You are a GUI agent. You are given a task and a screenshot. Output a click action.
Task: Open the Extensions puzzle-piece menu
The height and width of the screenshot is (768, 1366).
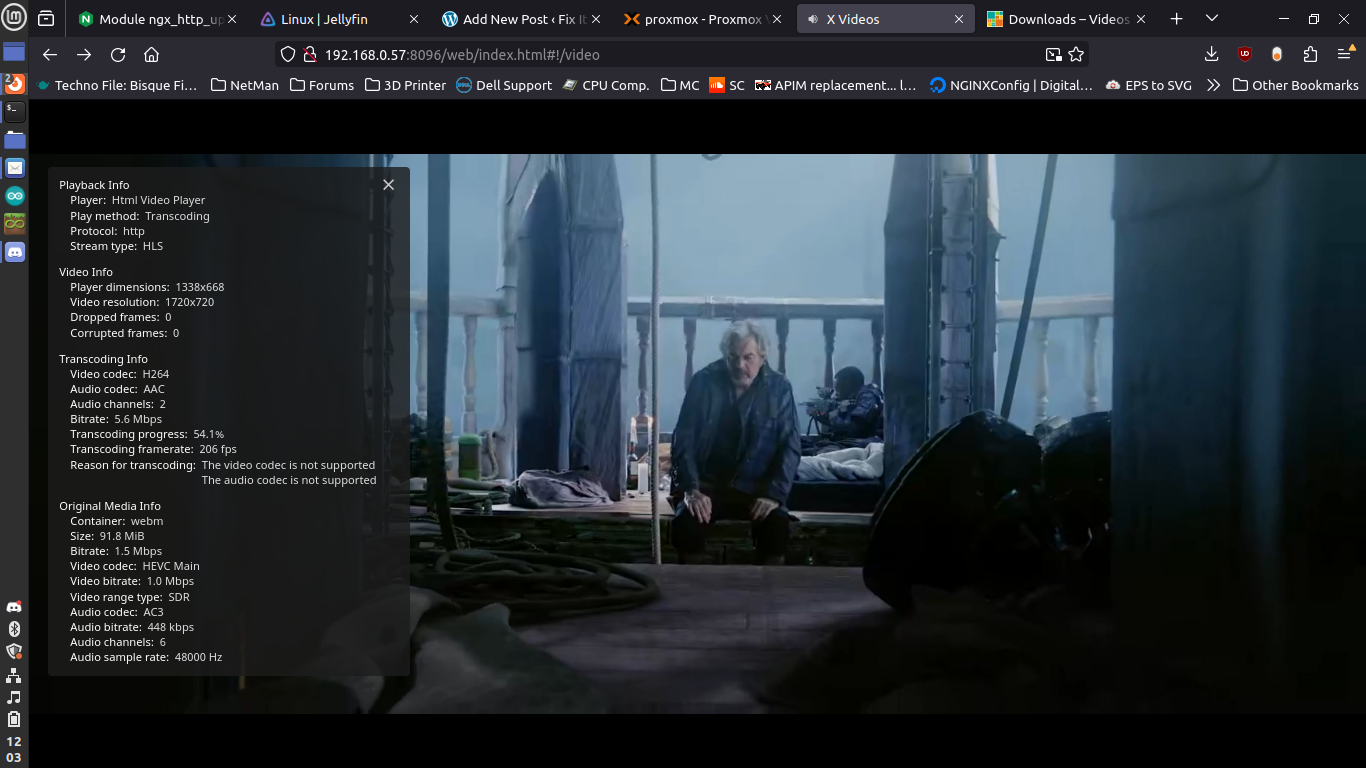click(1310, 55)
